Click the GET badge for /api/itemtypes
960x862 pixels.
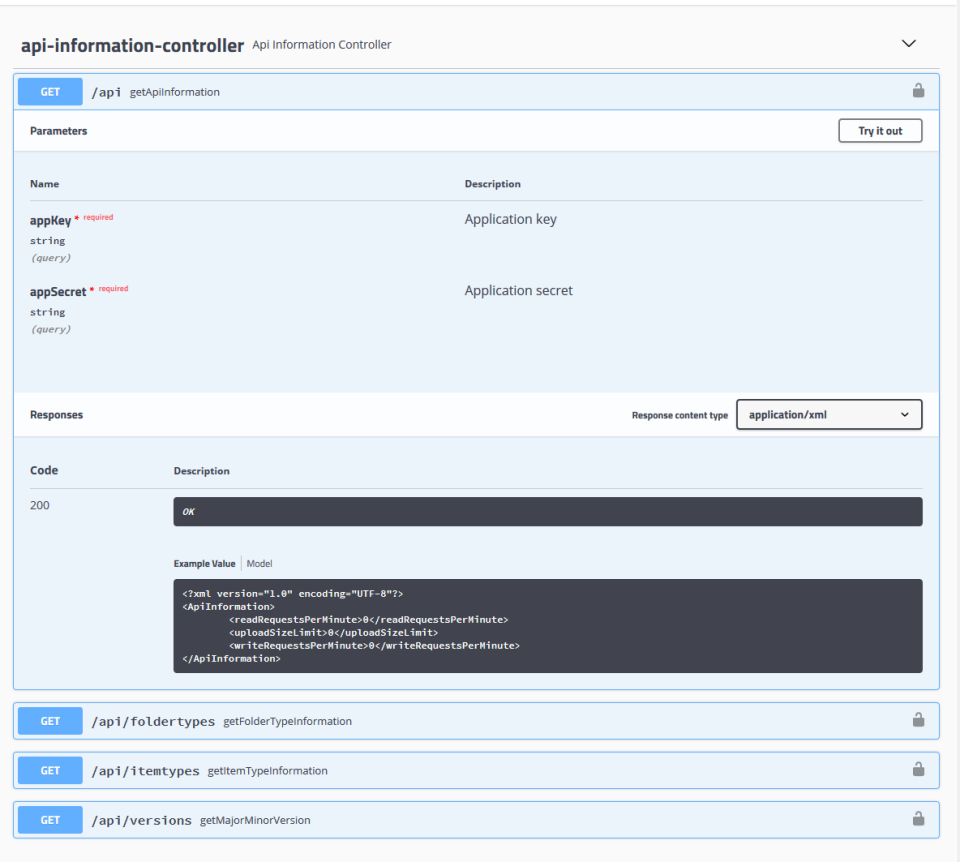pyautogui.click(x=49, y=769)
